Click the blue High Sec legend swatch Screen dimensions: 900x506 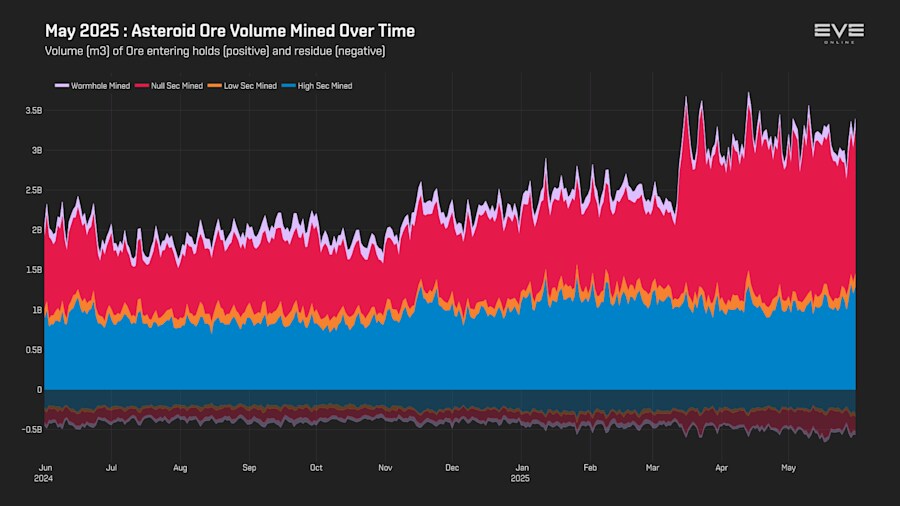point(289,85)
